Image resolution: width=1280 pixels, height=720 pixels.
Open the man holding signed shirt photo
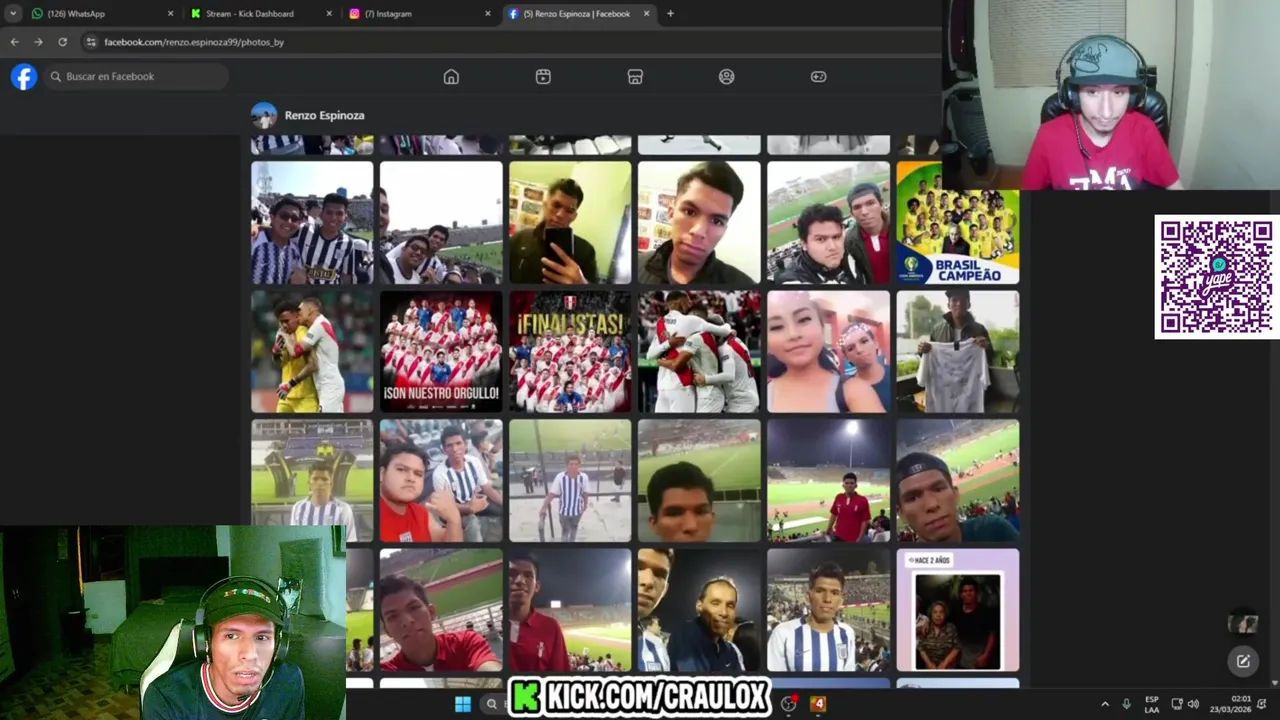click(x=958, y=352)
